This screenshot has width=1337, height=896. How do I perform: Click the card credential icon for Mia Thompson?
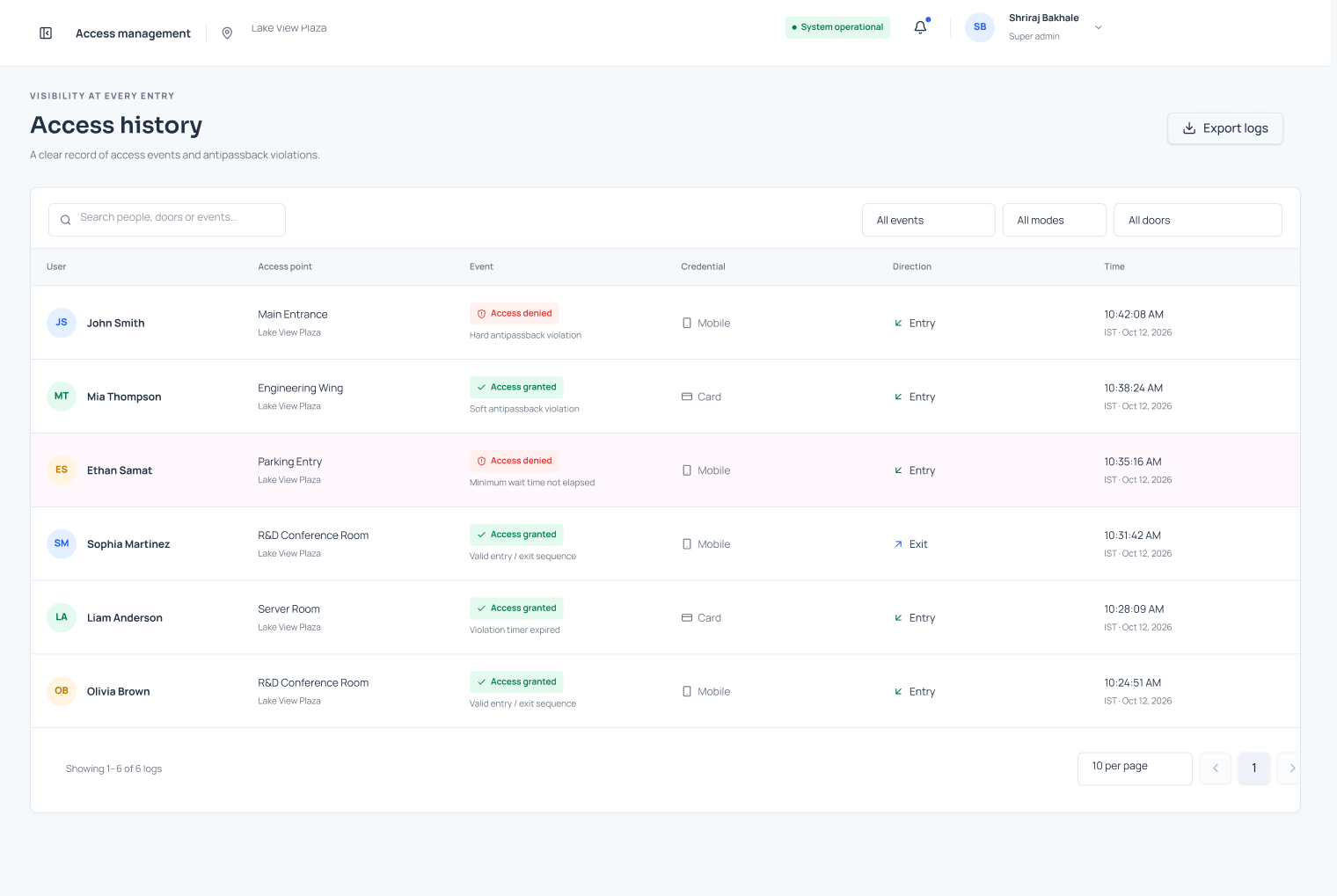point(687,397)
